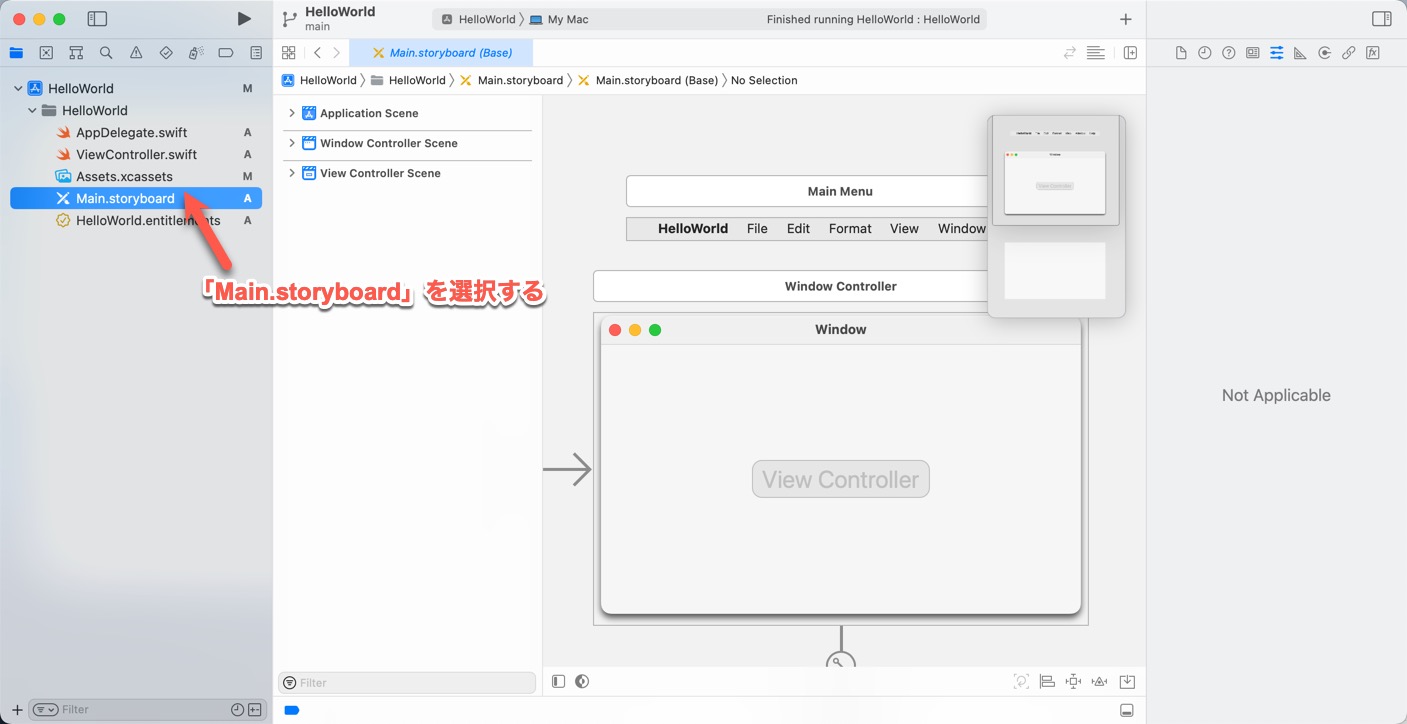Open Format menu in canvas menu bar
This screenshot has height=724, width=1407.
coord(850,229)
